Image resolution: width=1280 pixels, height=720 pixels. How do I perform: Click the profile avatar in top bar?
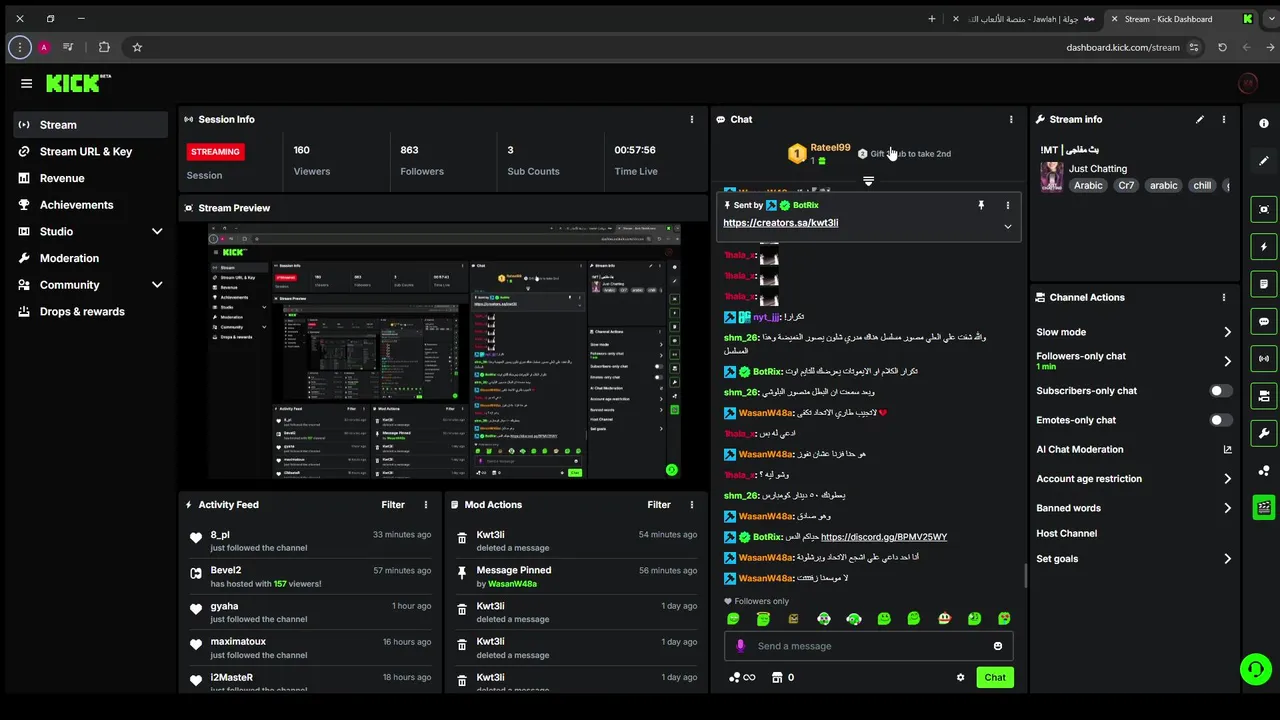1247,84
